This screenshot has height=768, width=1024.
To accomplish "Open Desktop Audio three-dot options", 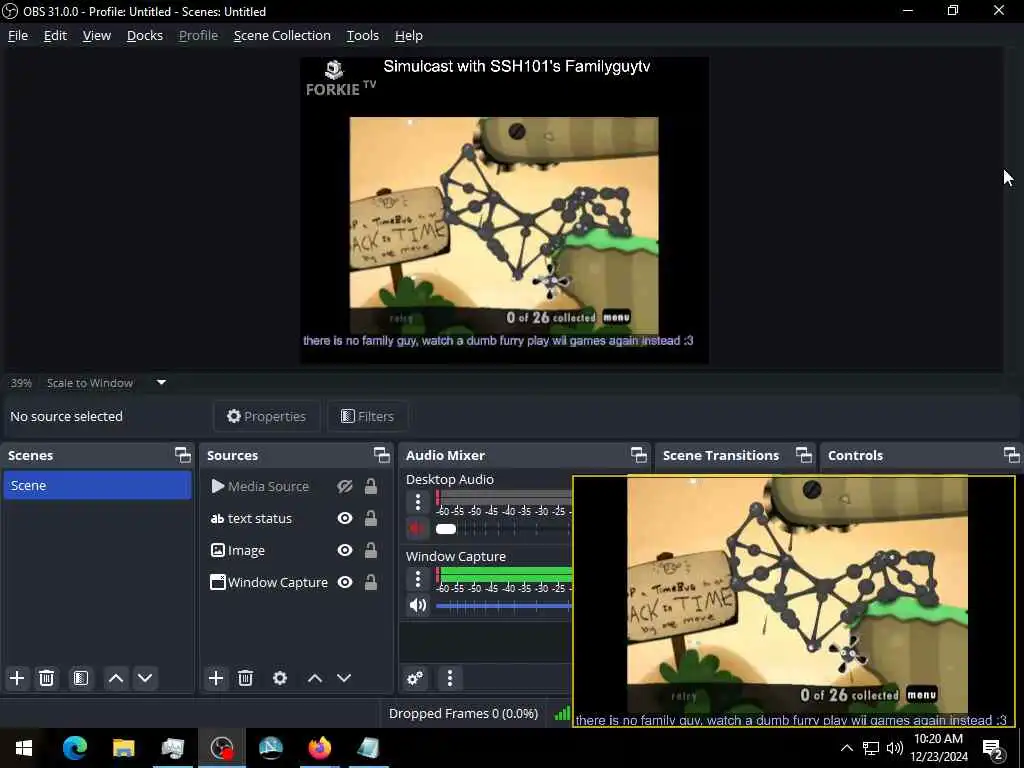I will pyautogui.click(x=418, y=502).
